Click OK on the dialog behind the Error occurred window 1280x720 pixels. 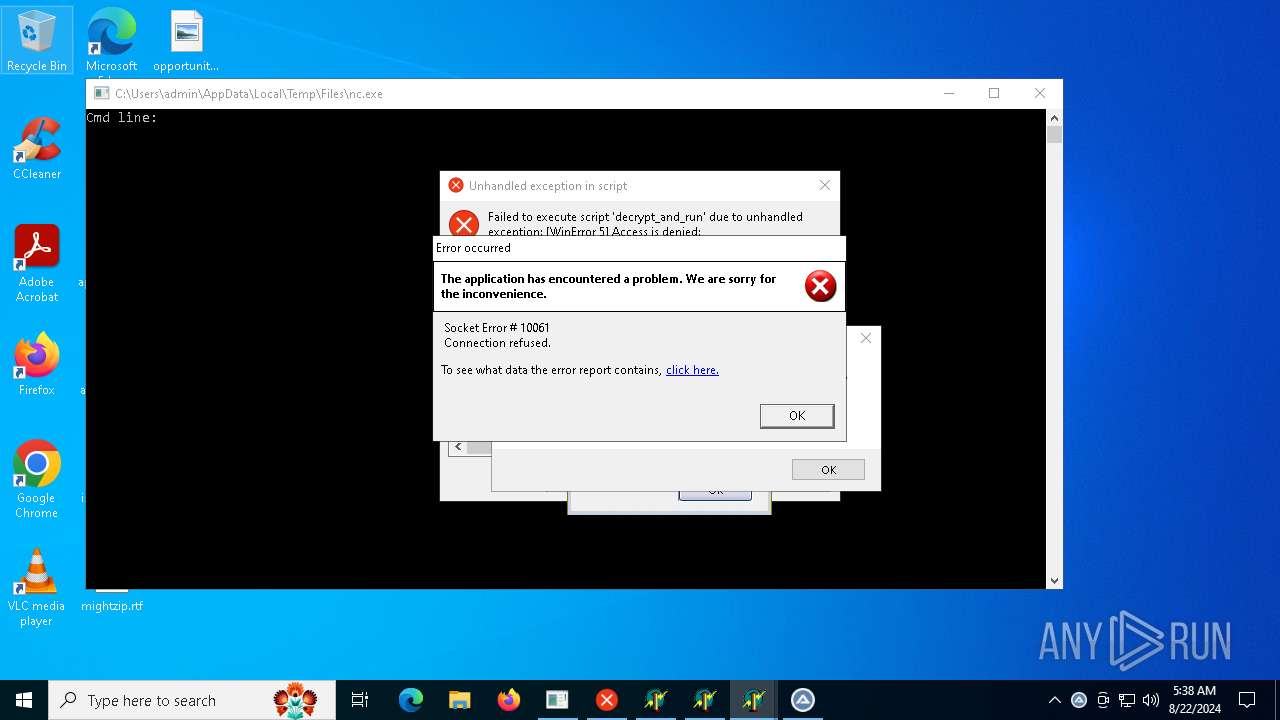point(828,470)
